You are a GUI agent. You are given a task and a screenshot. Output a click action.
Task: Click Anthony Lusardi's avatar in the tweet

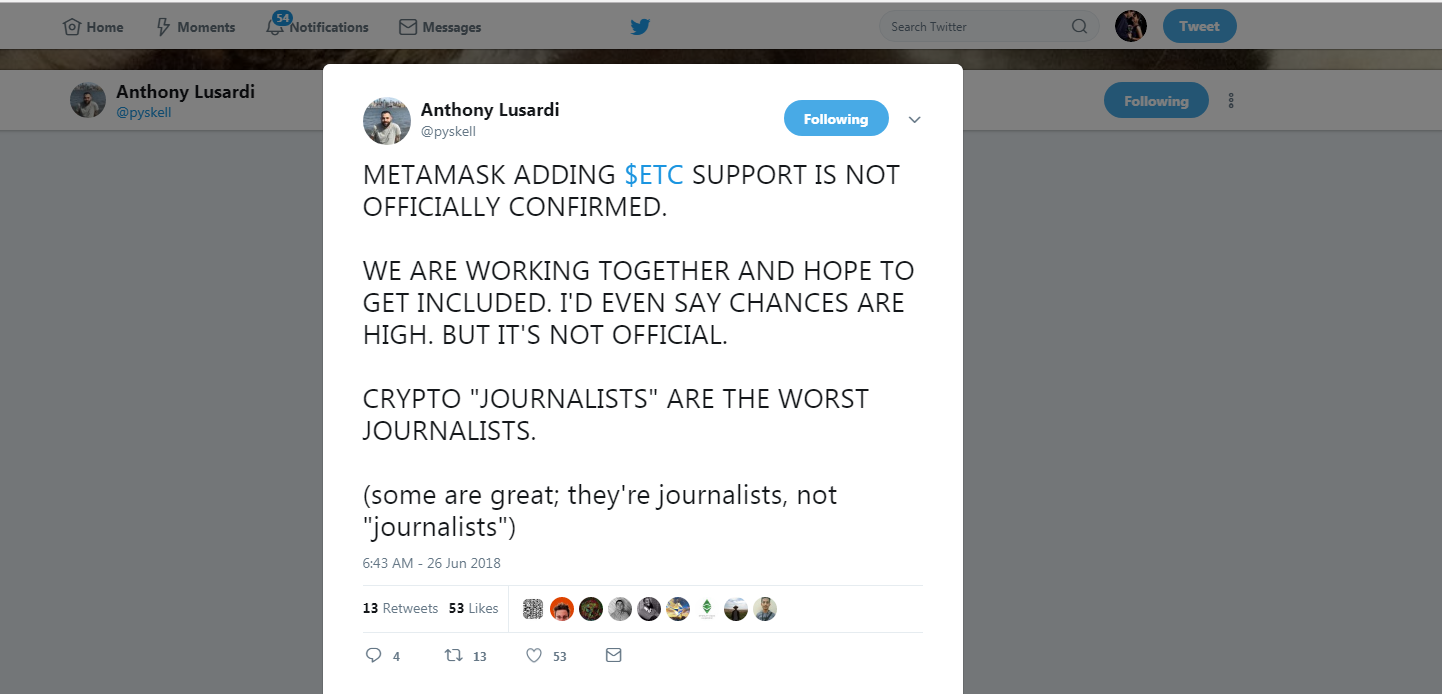[387, 121]
